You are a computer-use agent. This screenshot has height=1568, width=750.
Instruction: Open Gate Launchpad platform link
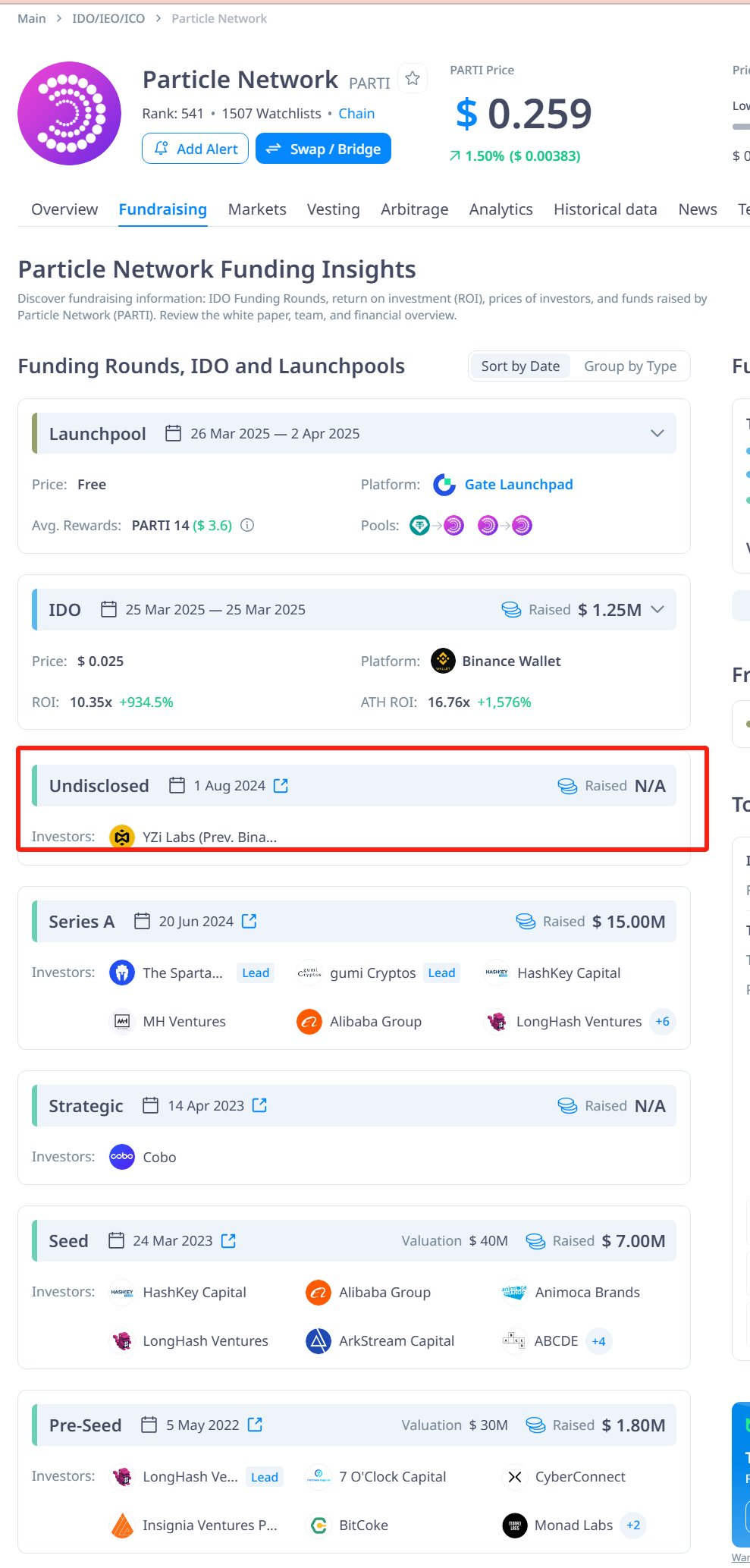click(519, 485)
